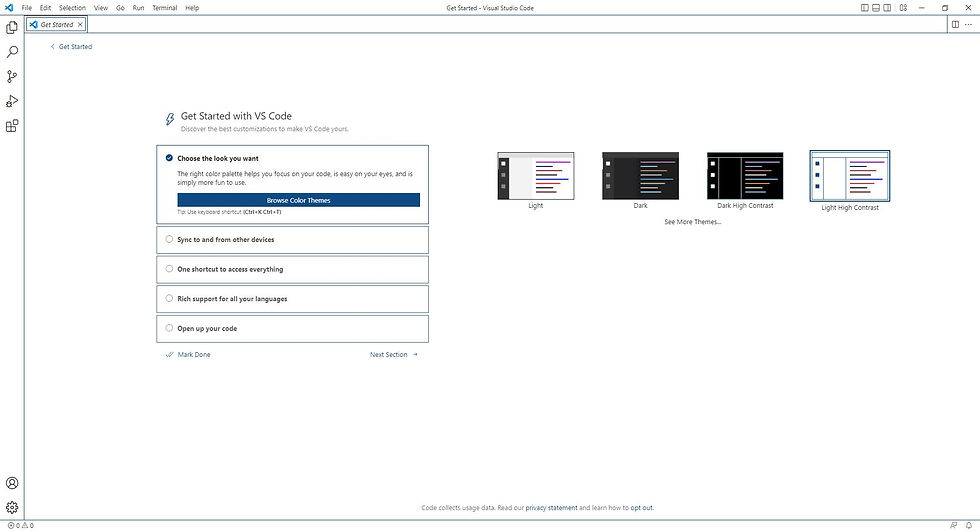Open the Go menu
Image resolution: width=980 pixels, height=531 pixels.
tap(120, 7)
